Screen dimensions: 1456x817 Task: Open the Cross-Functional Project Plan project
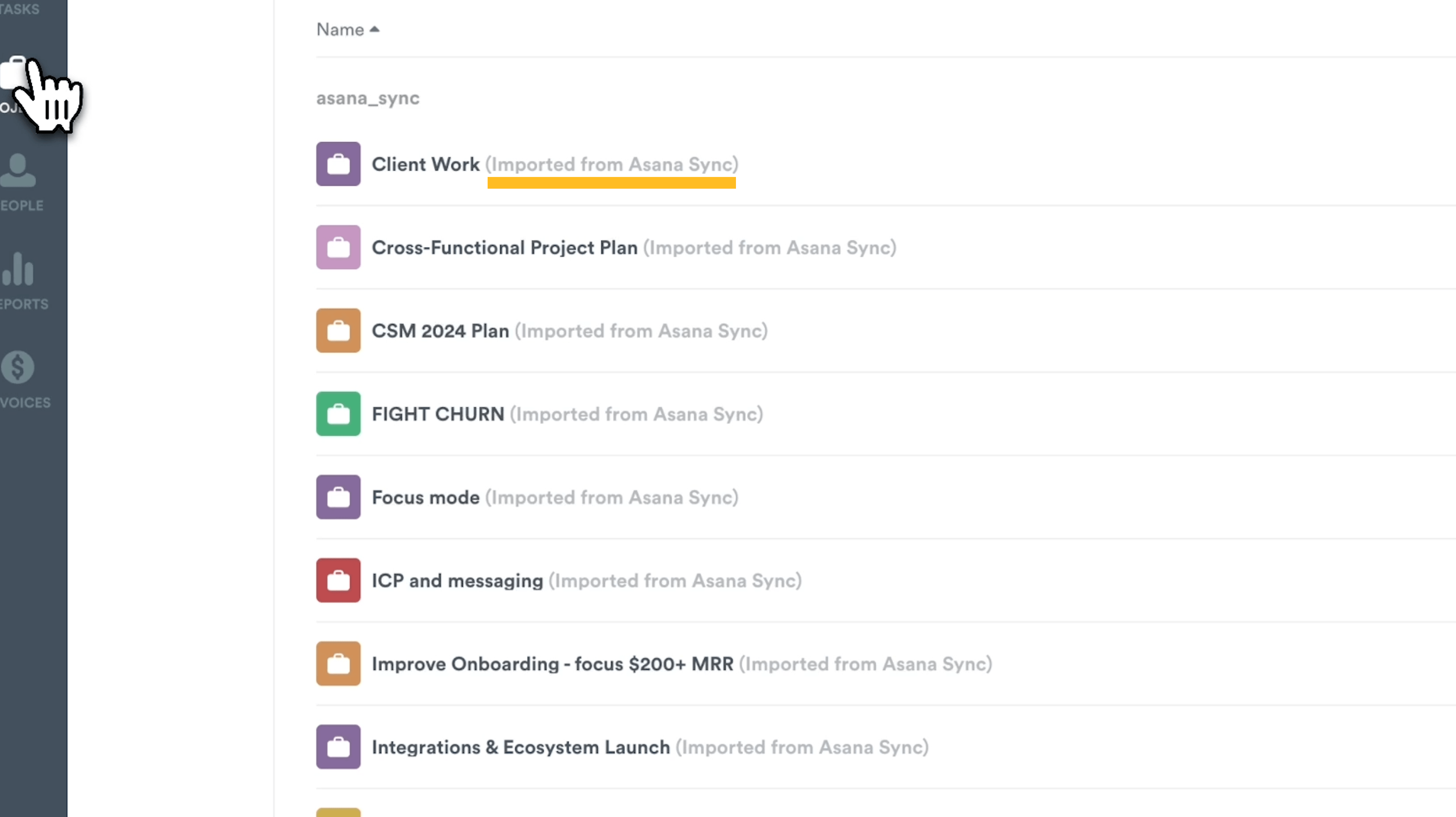point(504,247)
